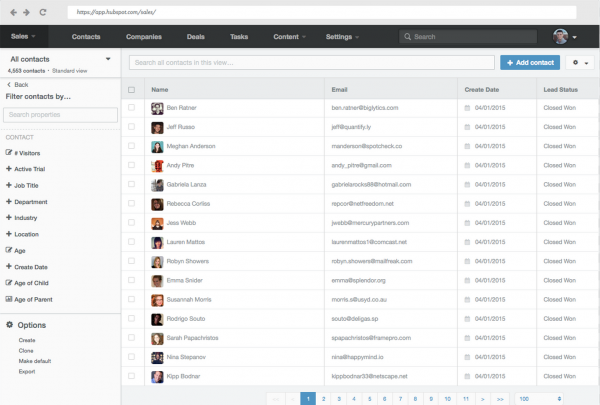600x405 pixels.
Task: Expand the Settings dropdown menu
Action: 342,37
